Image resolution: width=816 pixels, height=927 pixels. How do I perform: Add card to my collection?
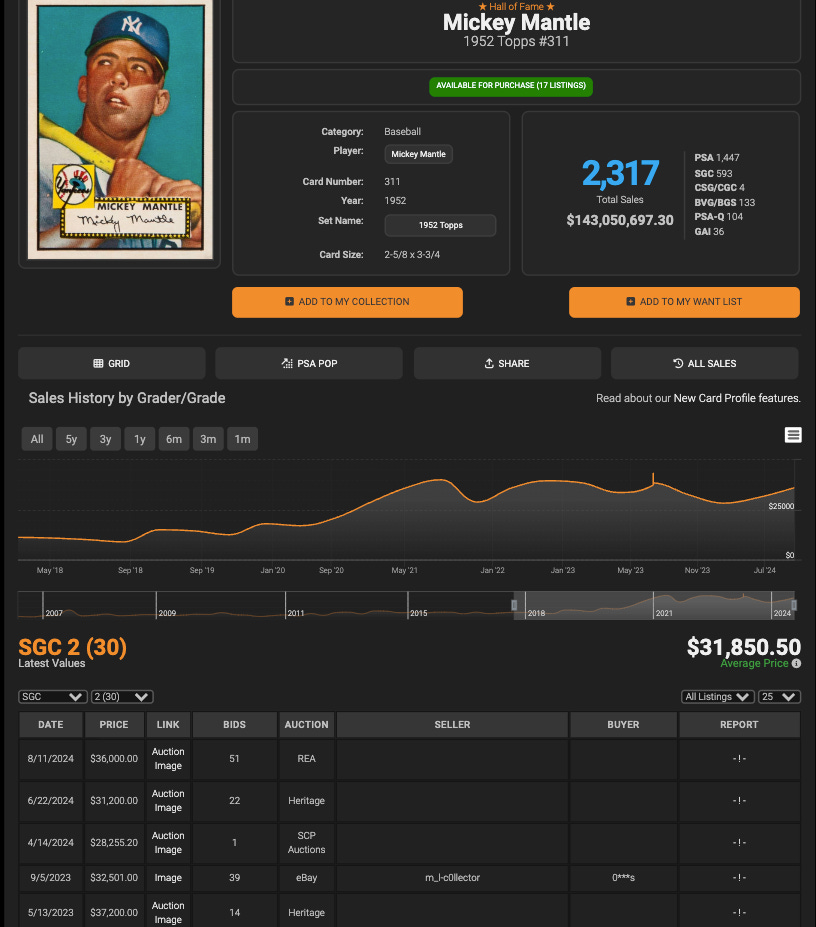(x=347, y=302)
